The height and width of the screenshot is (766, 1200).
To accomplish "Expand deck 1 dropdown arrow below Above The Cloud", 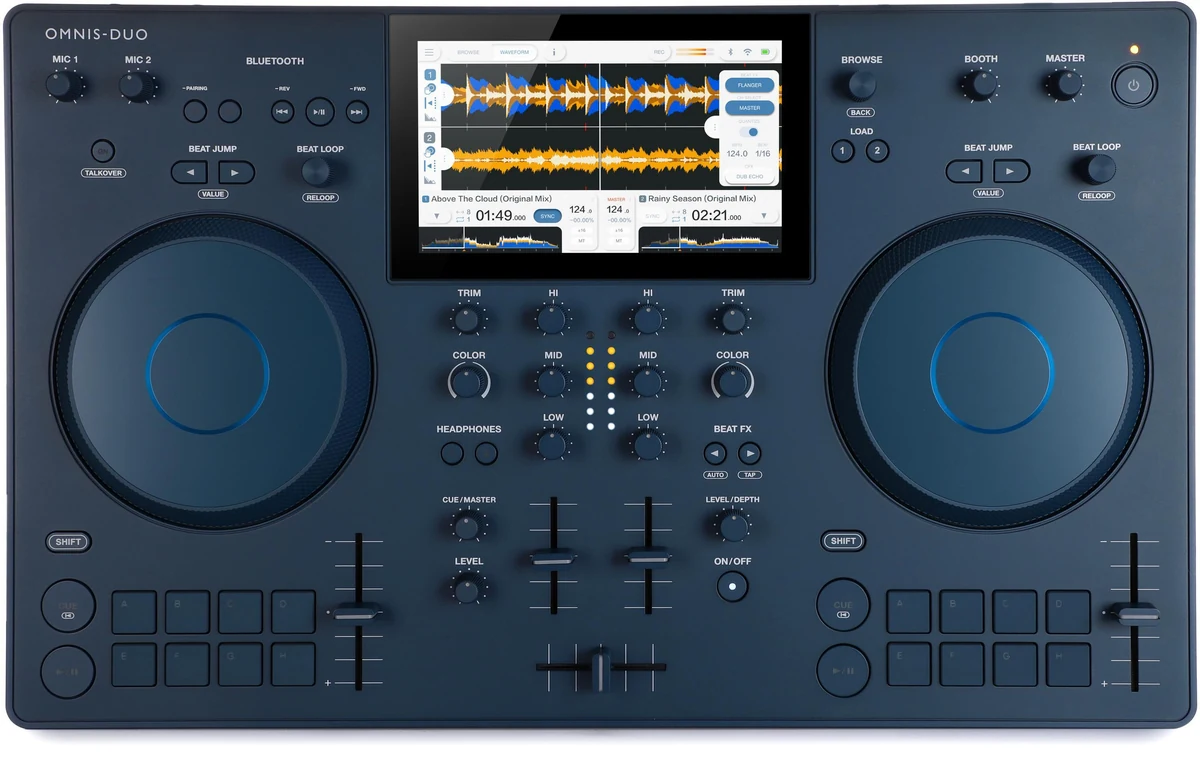I will (436, 215).
